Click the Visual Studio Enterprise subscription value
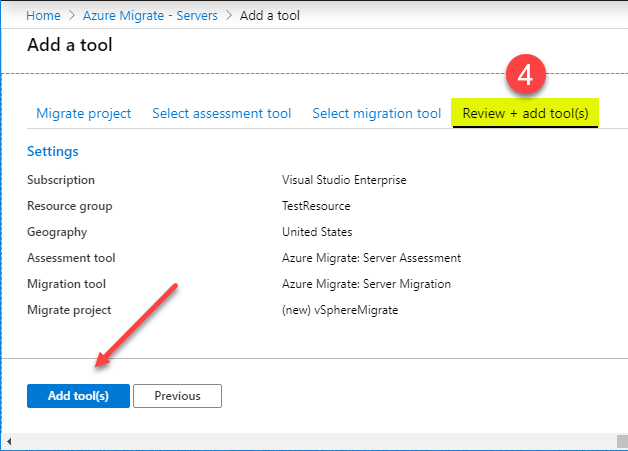The image size is (628, 451). click(x=344, y=180)
